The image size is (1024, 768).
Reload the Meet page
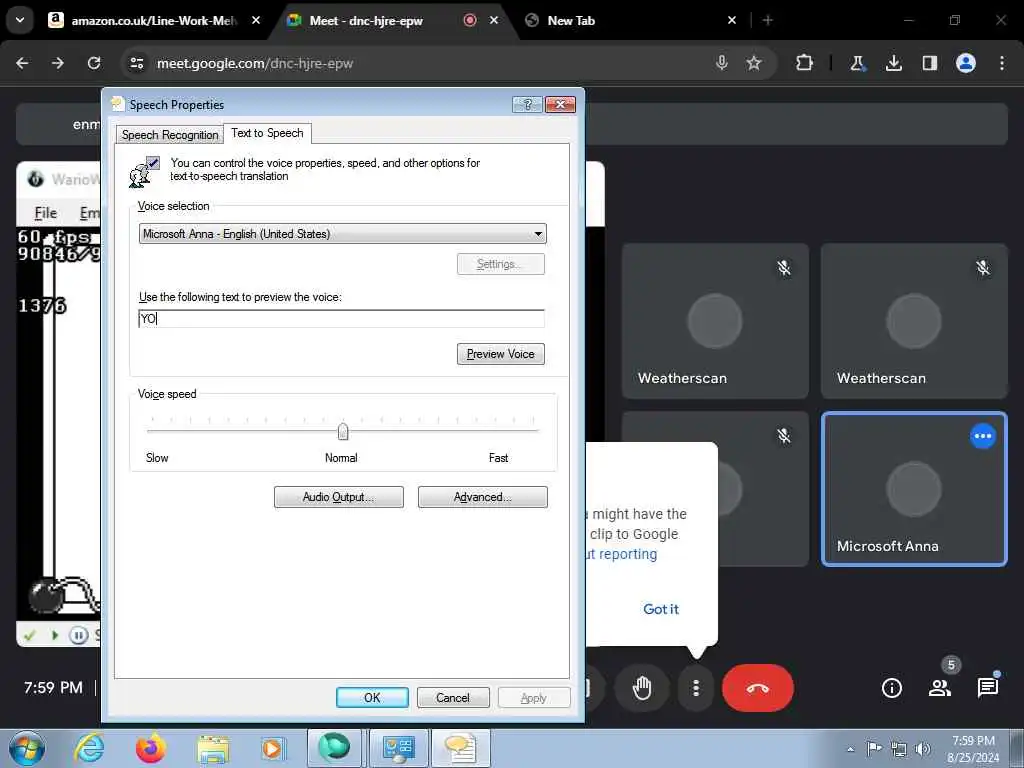(94, 63)
